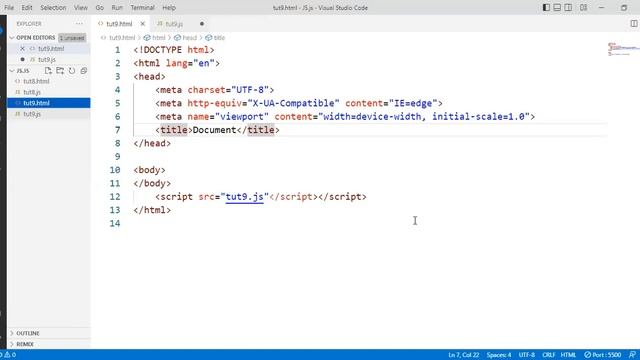This screenshot has width=640, height=360.
Task: Click the html breadcrumb segment
Action: tap(159, 38)
